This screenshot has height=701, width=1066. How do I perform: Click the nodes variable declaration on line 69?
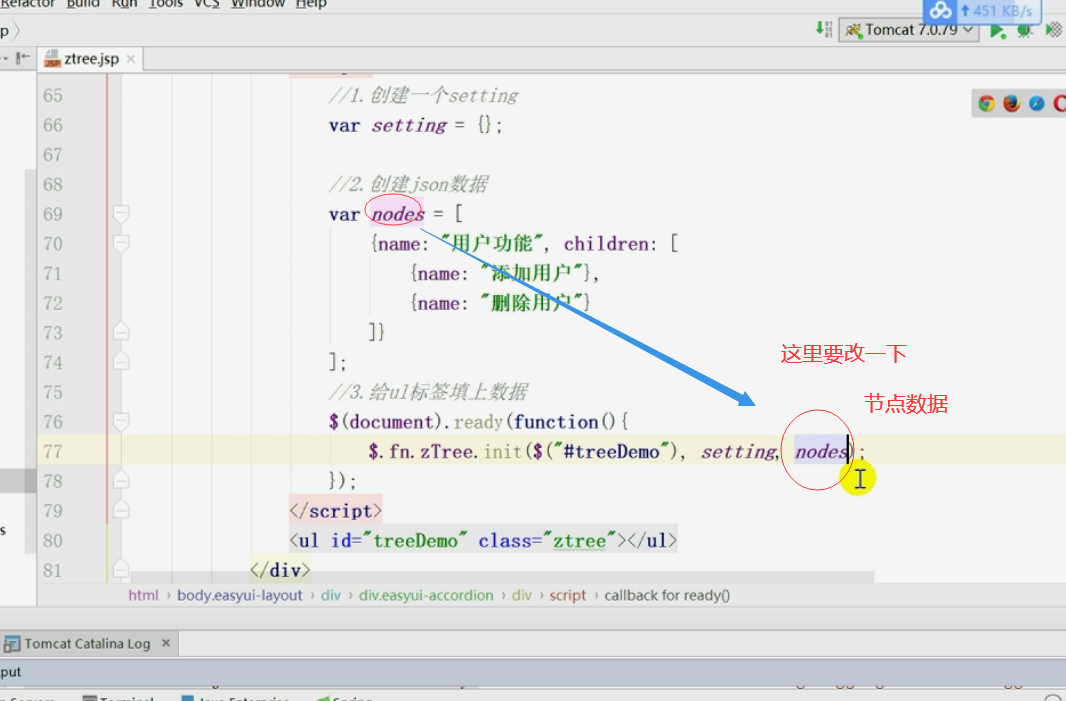pos(398,214)
